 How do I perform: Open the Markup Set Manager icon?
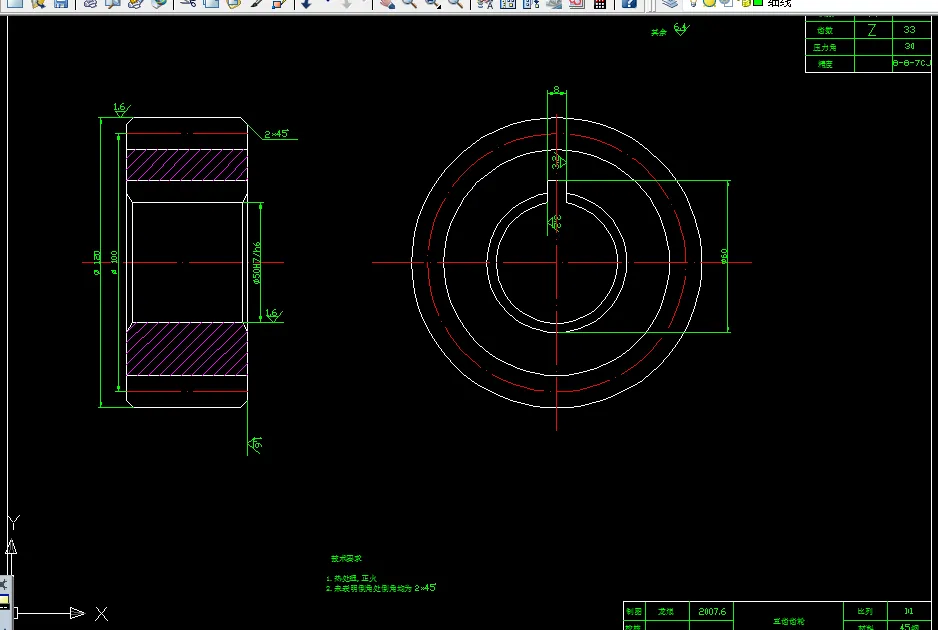coord(577,3)
